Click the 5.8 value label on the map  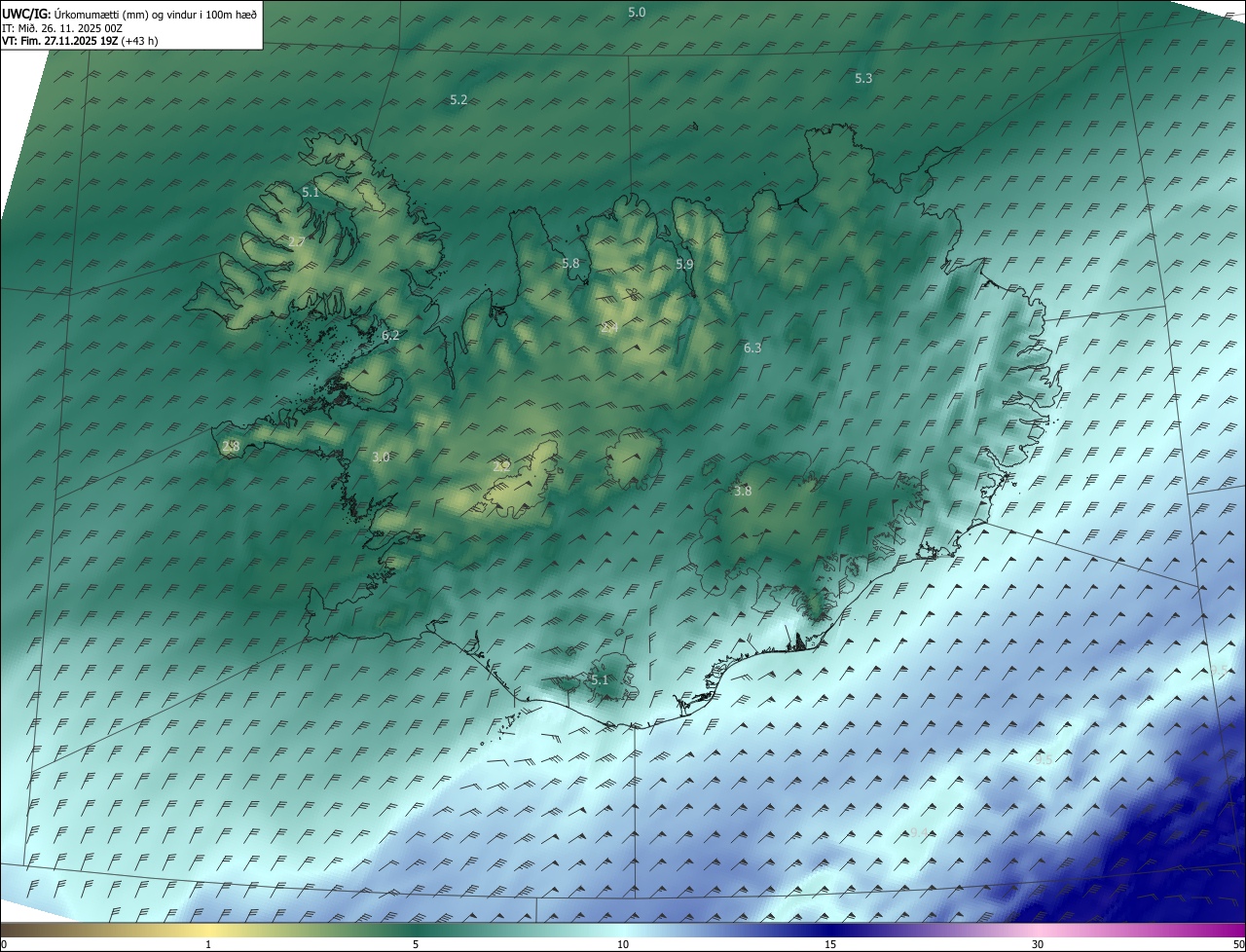(570, 264)
